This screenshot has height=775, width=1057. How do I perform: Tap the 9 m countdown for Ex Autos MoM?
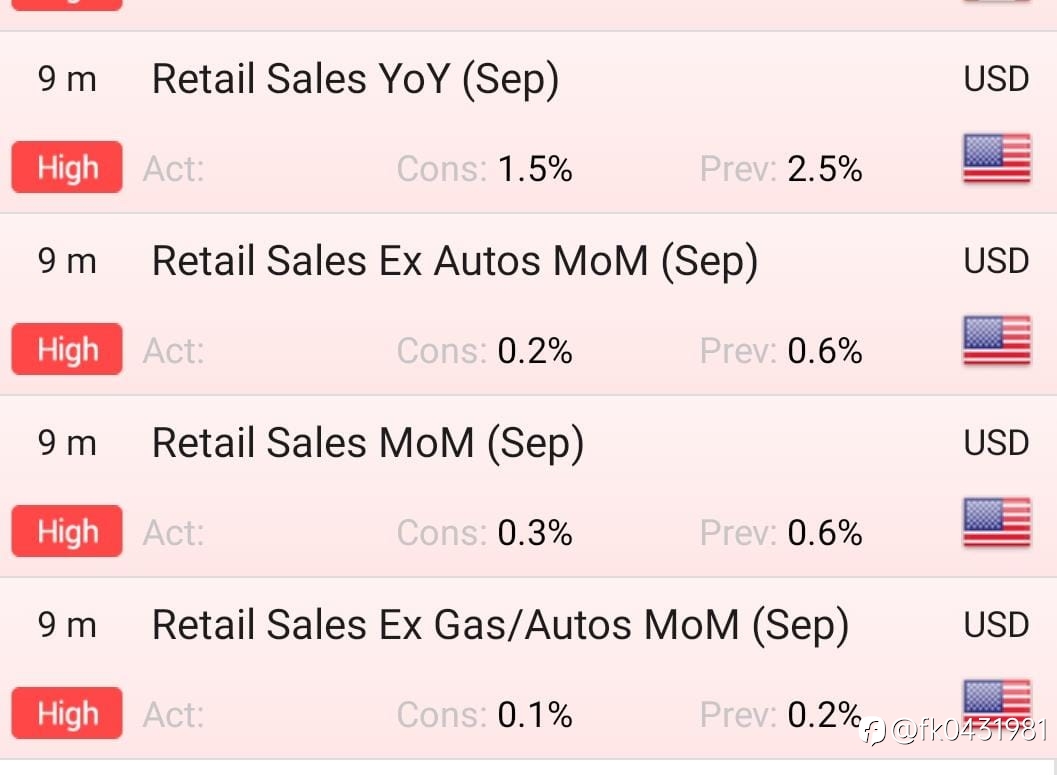tap(67, 261)
